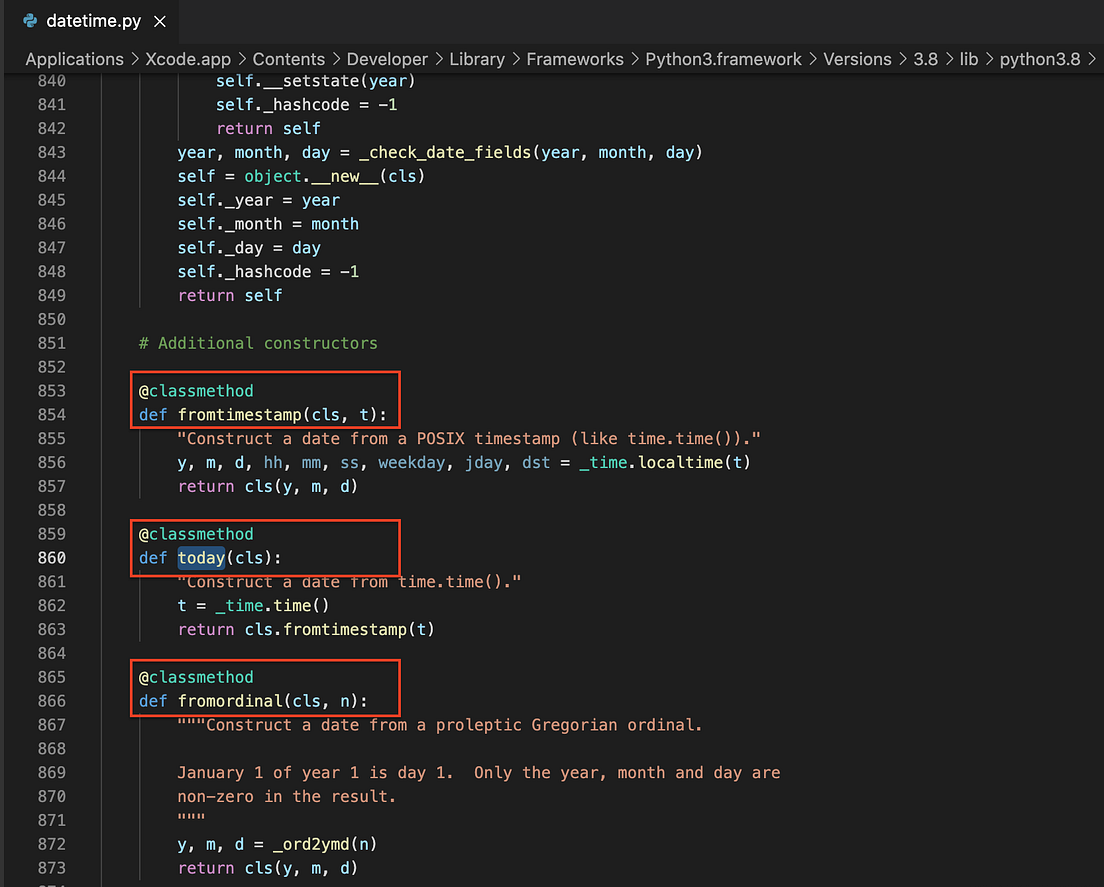Close the datetime.py tab
1104x887 pixels.
pyautogui.click(x=160, y=19)
